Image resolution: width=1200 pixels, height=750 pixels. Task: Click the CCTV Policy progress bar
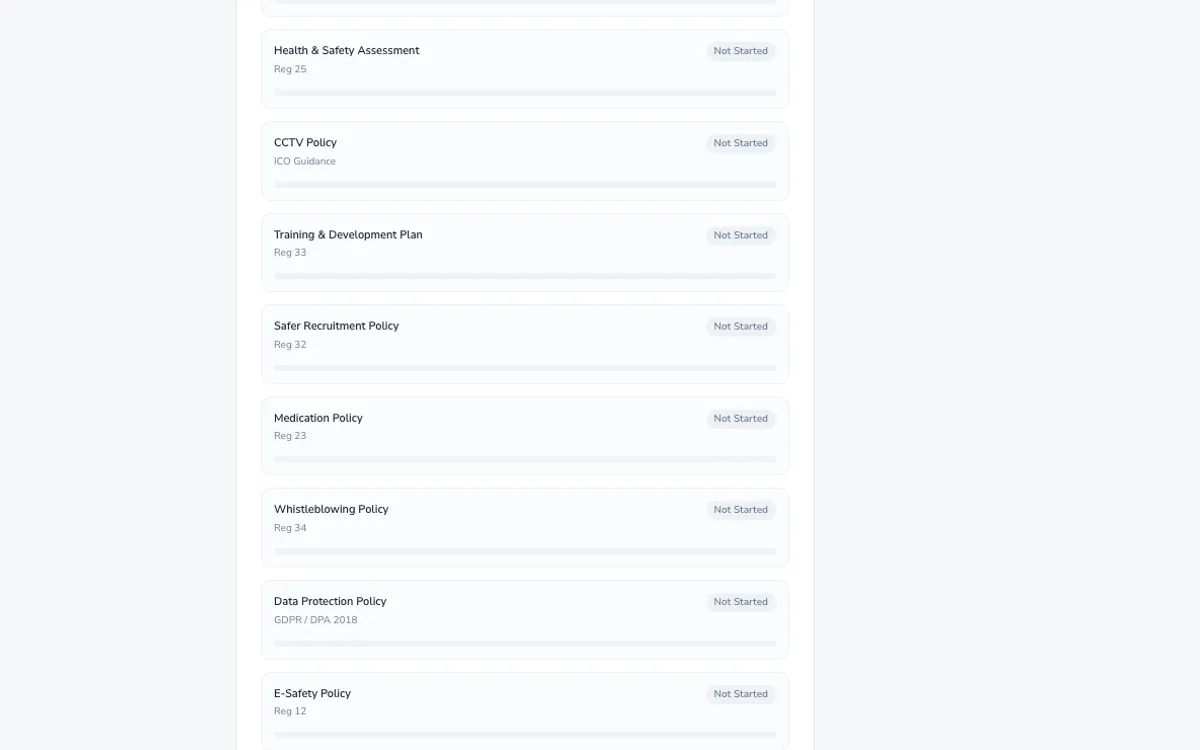click(x=525, y=184)
